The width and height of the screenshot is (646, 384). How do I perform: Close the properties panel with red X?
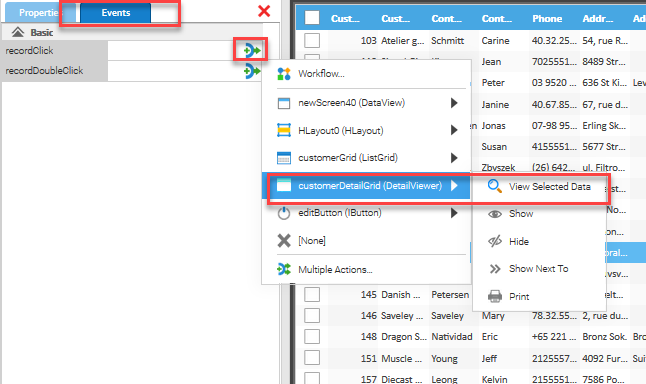(264, 11)
